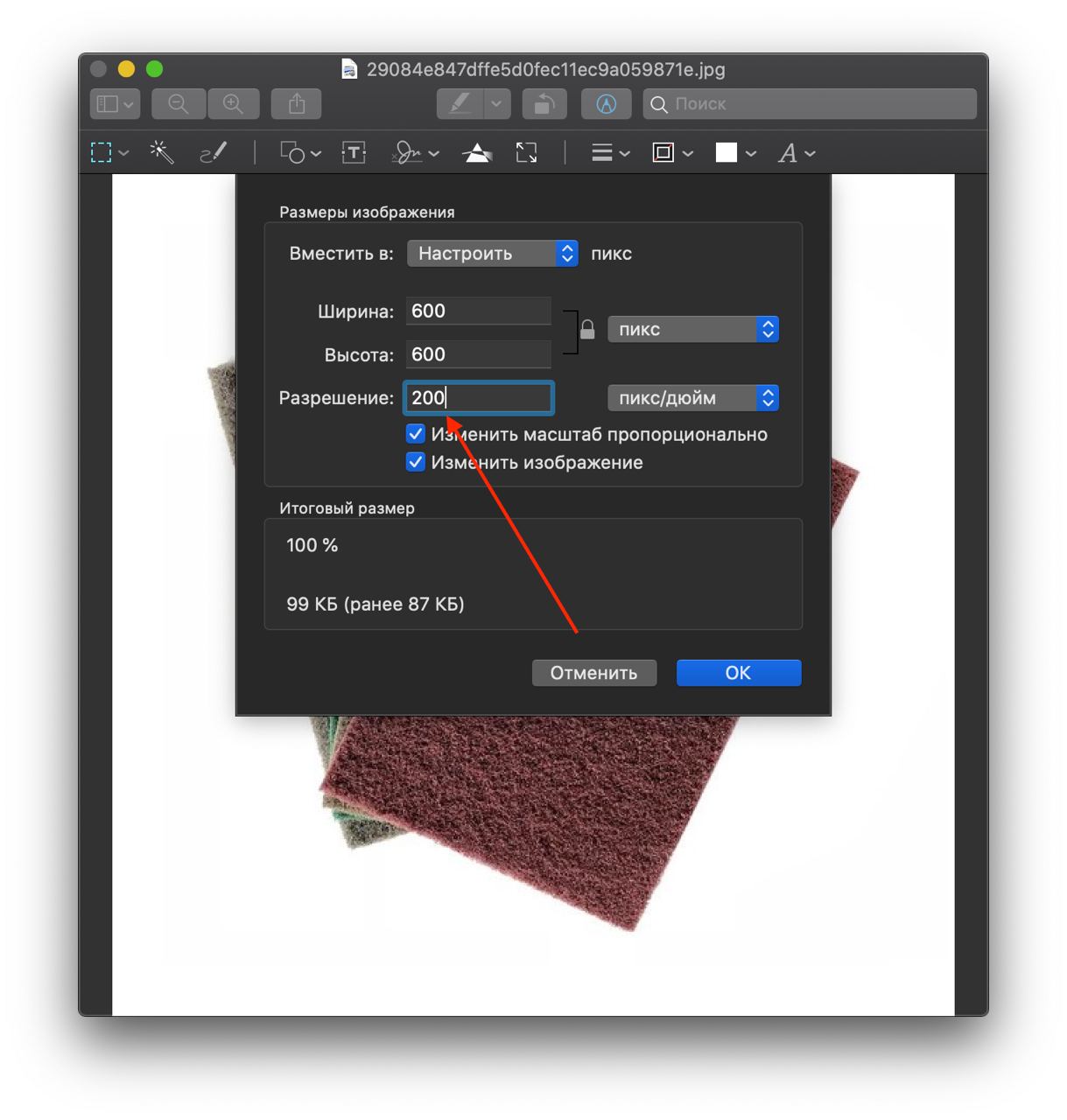Insert a Text box annotation

click(x=354, y=152)
